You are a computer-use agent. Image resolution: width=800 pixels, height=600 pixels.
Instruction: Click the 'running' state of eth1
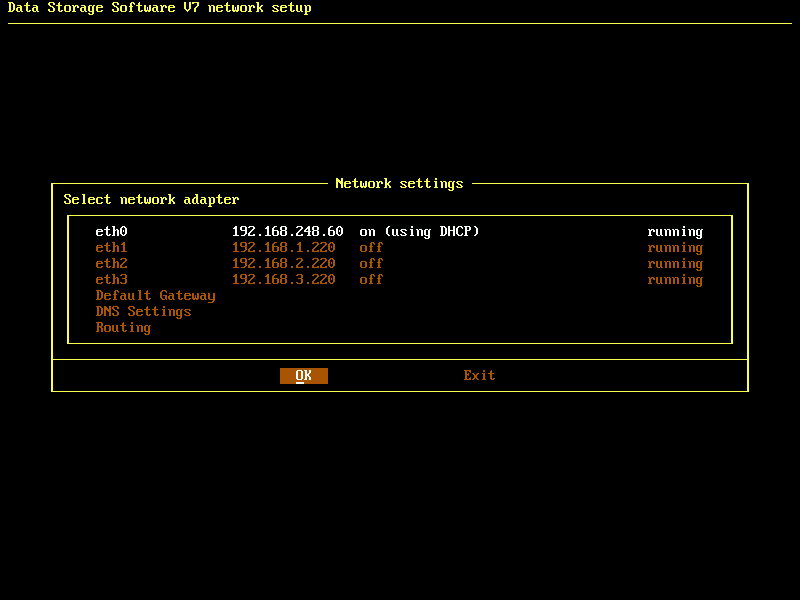coord(676,248)
